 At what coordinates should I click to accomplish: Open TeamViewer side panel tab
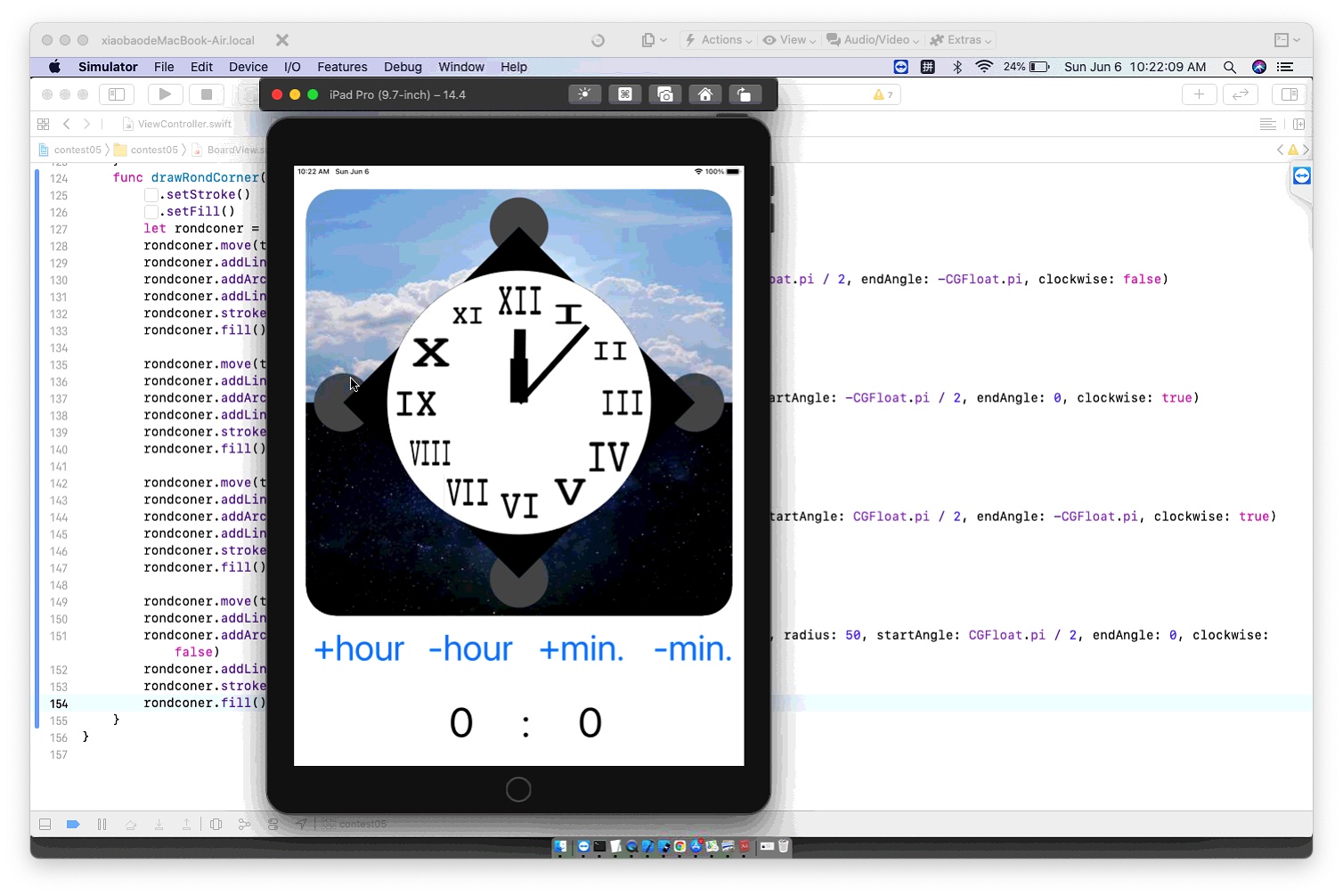coord(1302,176)
